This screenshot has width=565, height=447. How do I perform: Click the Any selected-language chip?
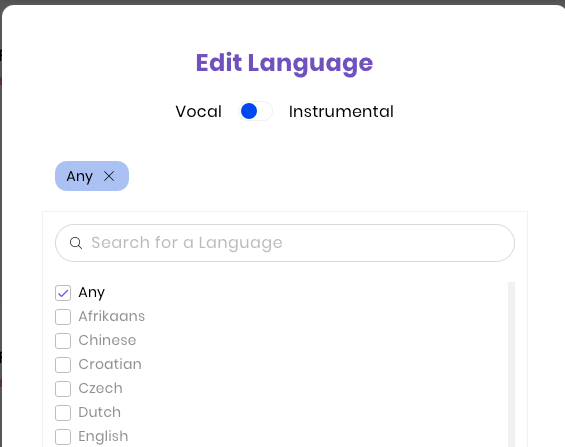[x=92, y=176]
